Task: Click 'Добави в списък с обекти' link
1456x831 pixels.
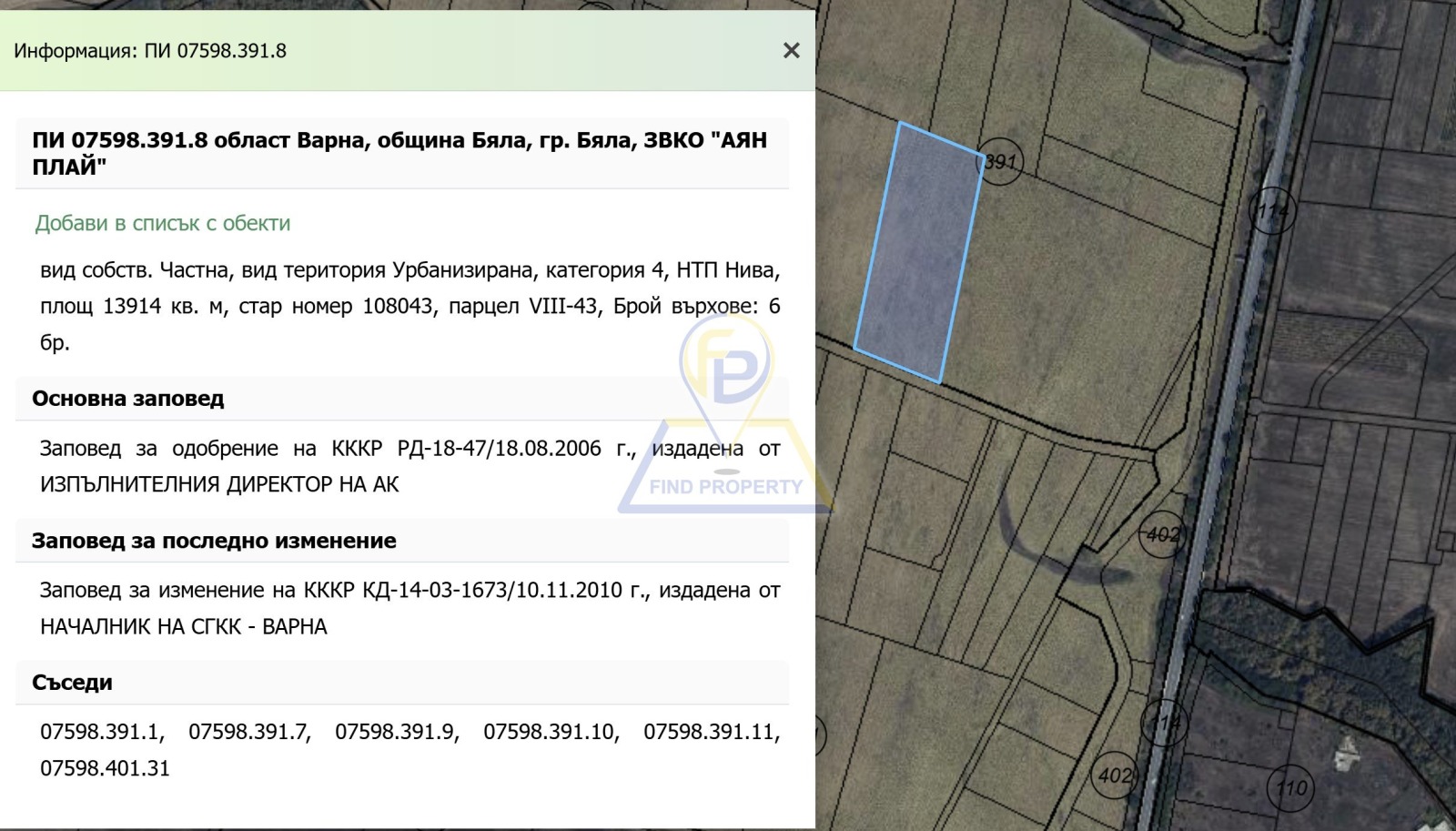Action: (163, 223)
